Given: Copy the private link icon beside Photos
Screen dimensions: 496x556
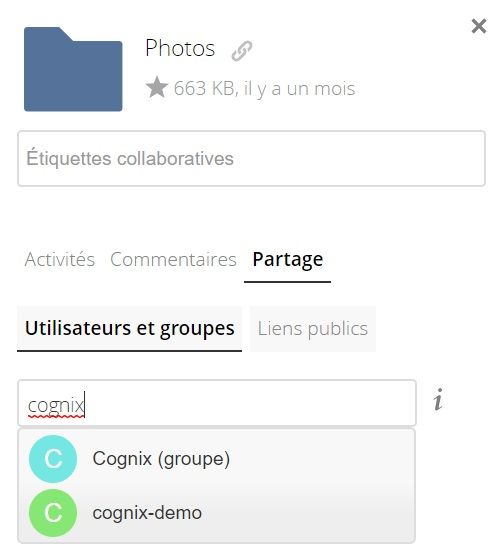Looking at the screenshot, I should tap(242, 51).
